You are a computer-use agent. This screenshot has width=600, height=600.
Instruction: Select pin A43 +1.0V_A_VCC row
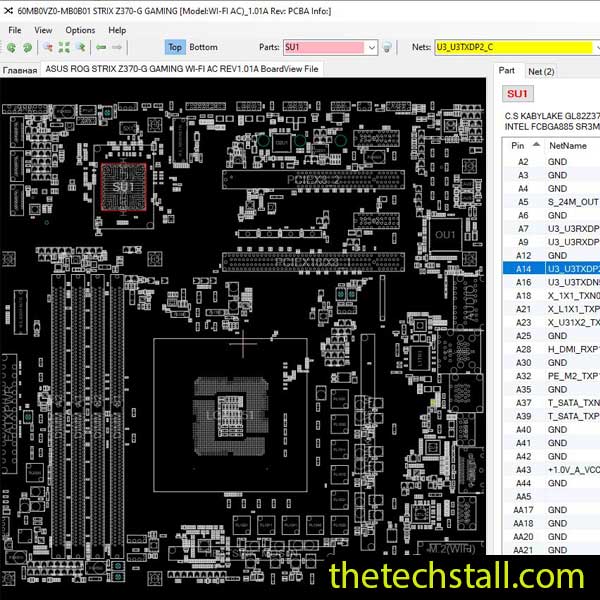click(551, 470)
